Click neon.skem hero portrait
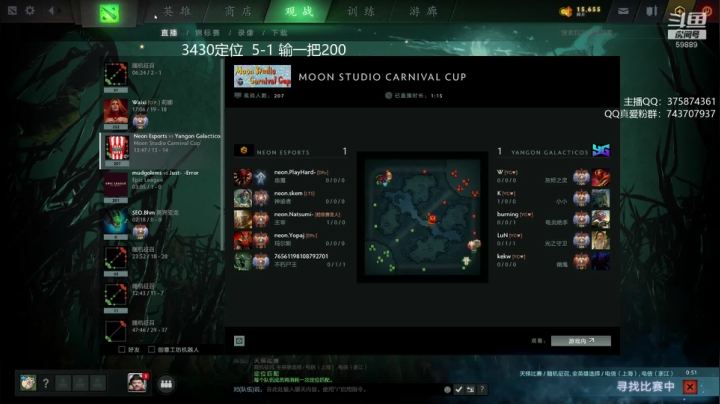This screenshot has height=404, width=720. click(243, 198)
